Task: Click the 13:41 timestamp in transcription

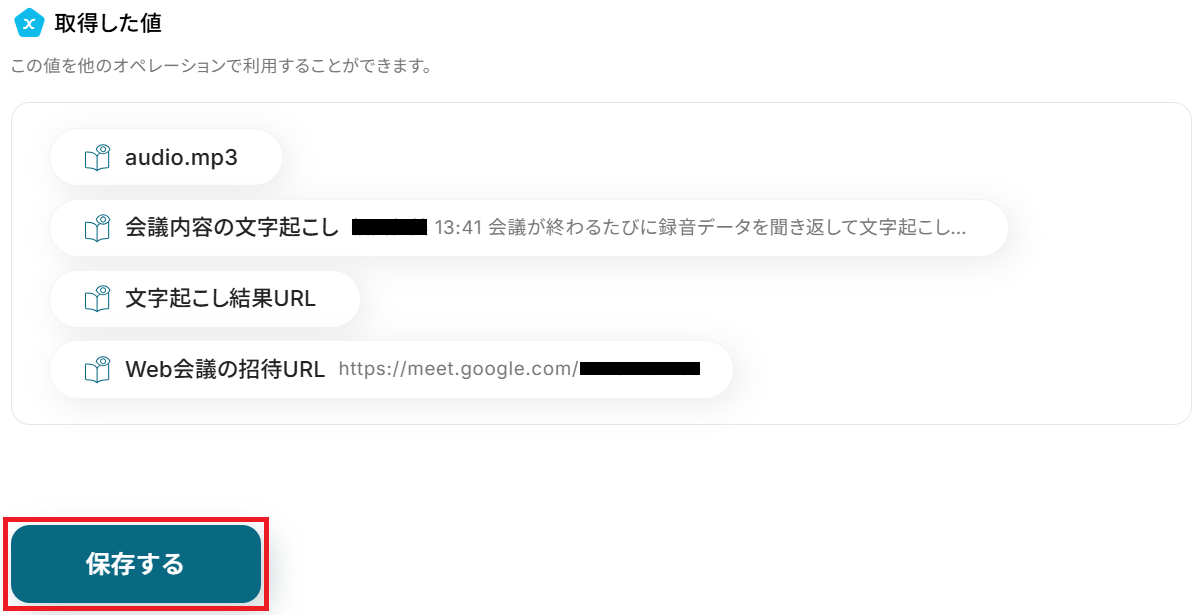Action: [458, 228]
